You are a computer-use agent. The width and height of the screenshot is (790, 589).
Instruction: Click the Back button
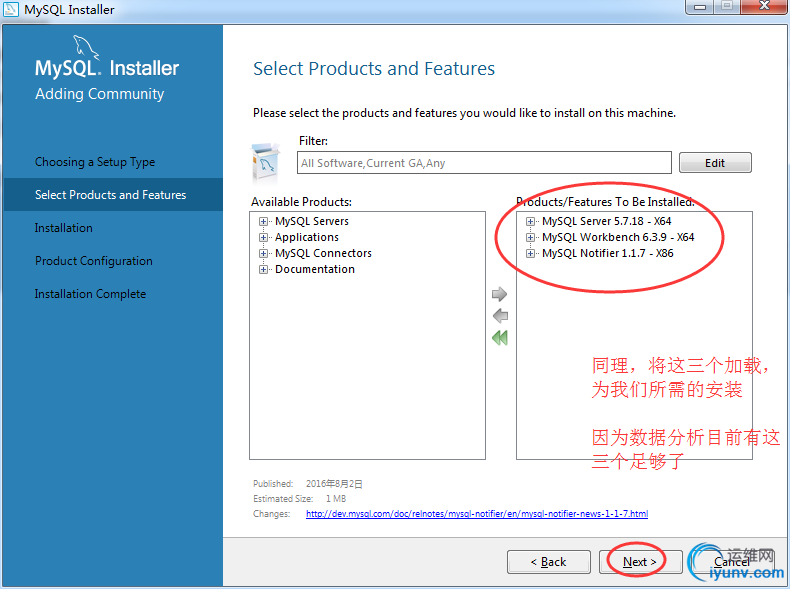tap(549, 562)
